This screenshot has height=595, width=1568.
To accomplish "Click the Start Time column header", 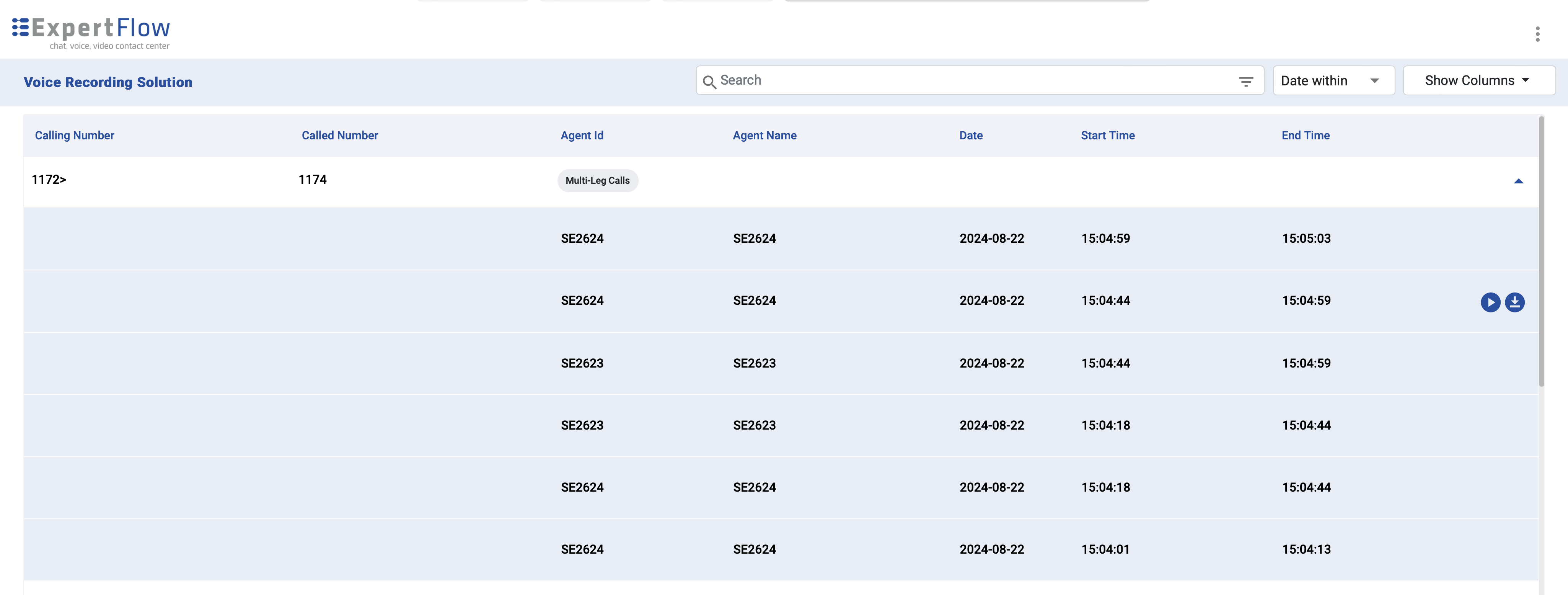I will point(1107,135).
